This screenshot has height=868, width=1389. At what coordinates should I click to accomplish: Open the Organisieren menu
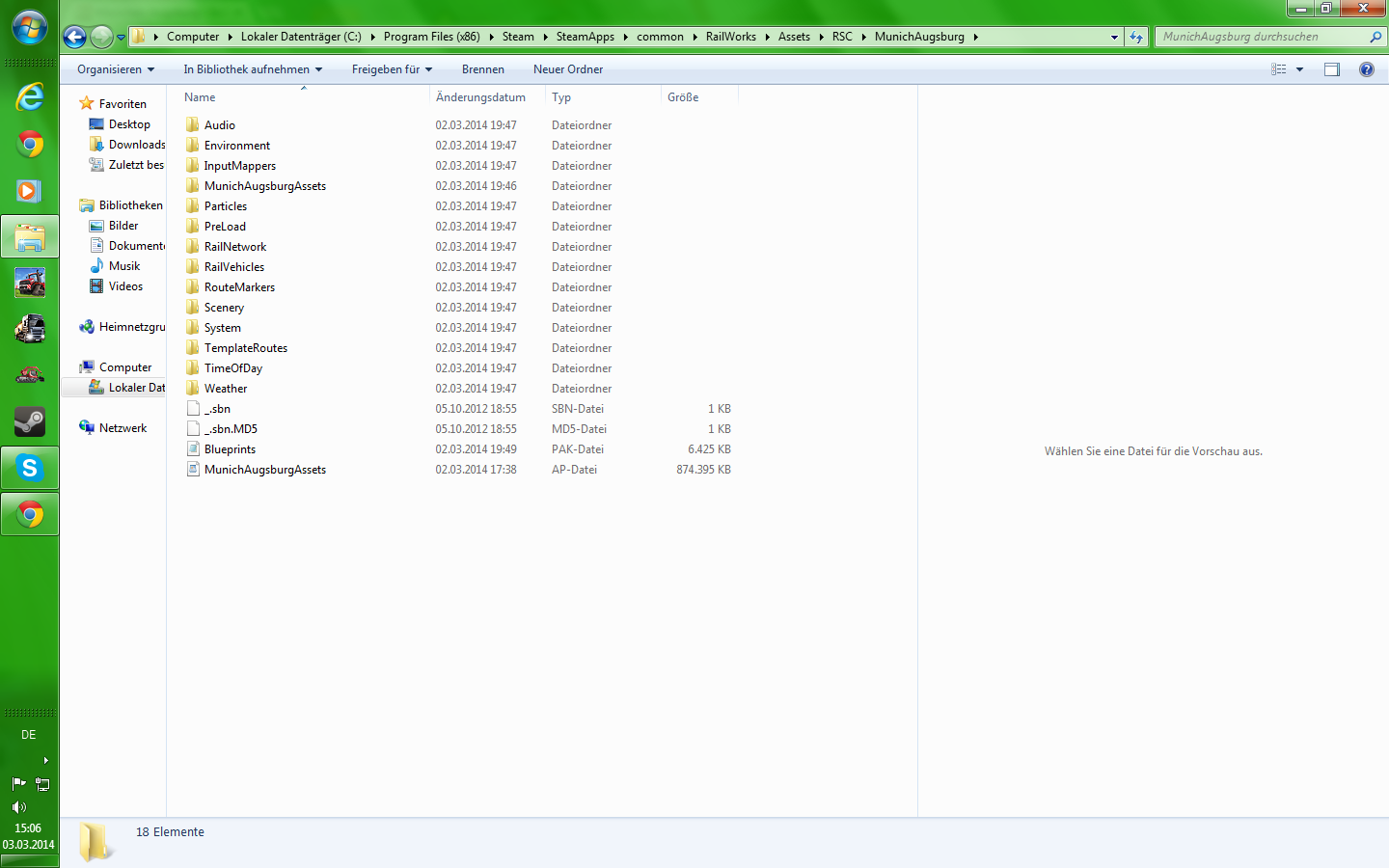[x=116, y=69]
